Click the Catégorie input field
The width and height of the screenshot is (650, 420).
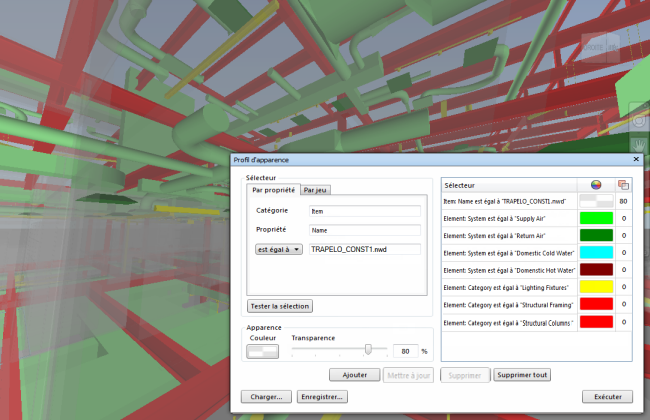365,211
